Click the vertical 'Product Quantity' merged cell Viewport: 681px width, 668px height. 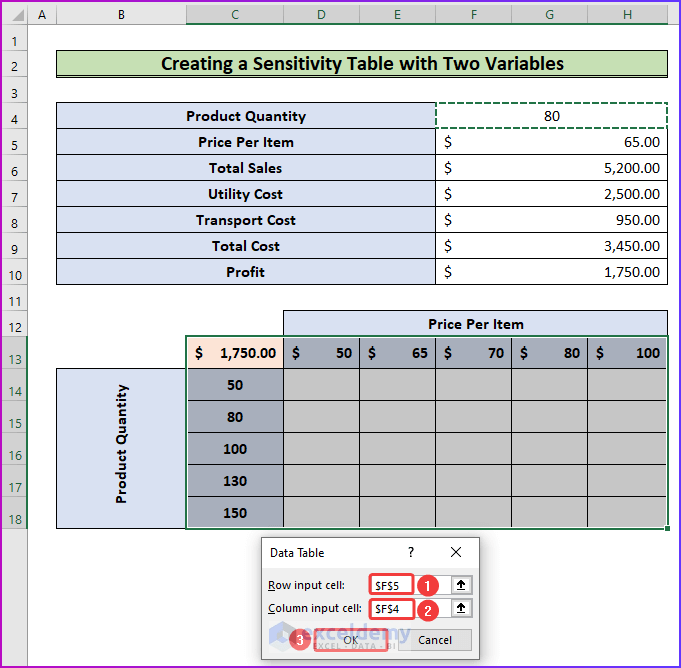[121, 449]
